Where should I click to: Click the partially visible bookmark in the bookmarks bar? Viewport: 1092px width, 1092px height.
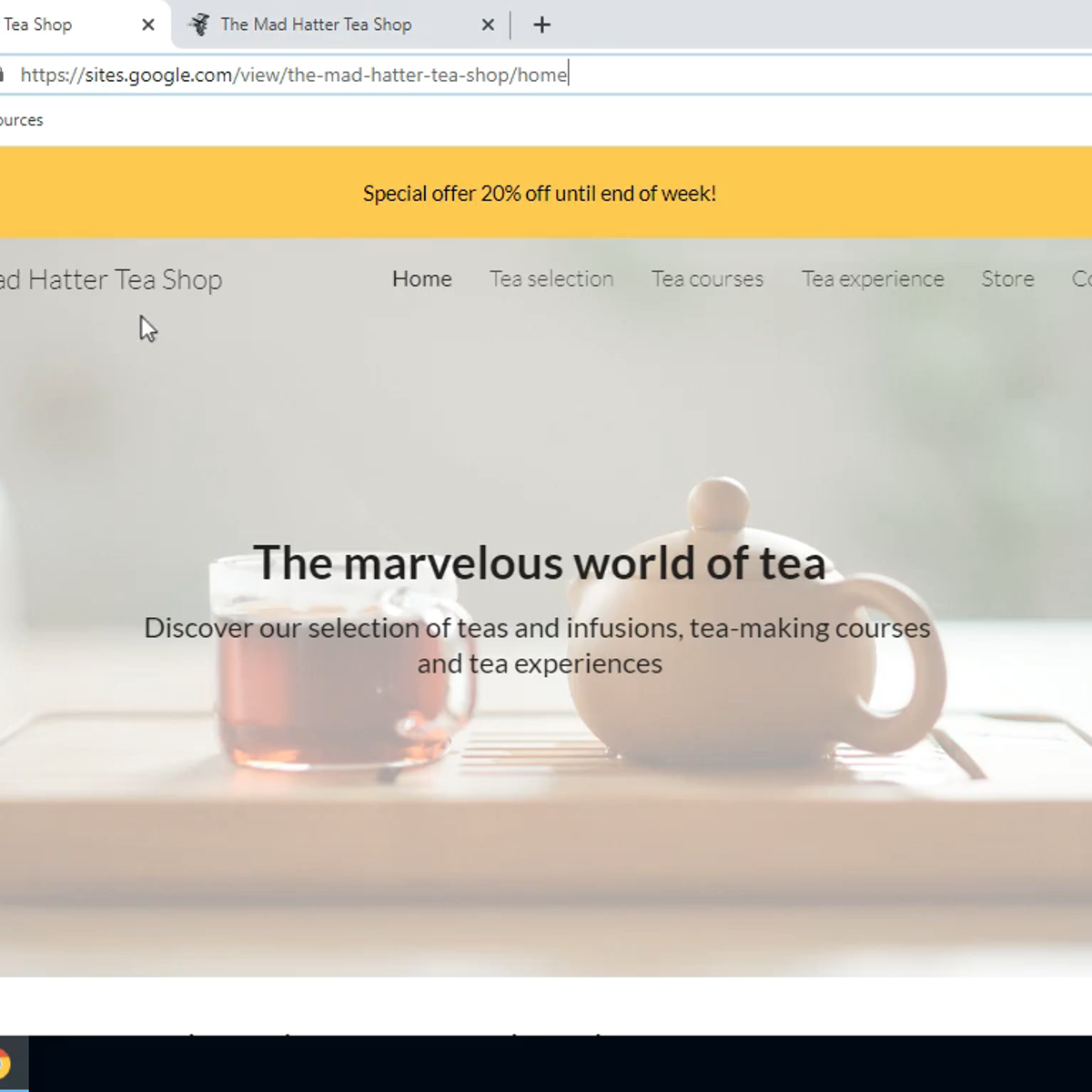pyautogui.click(x=21, y=120)
